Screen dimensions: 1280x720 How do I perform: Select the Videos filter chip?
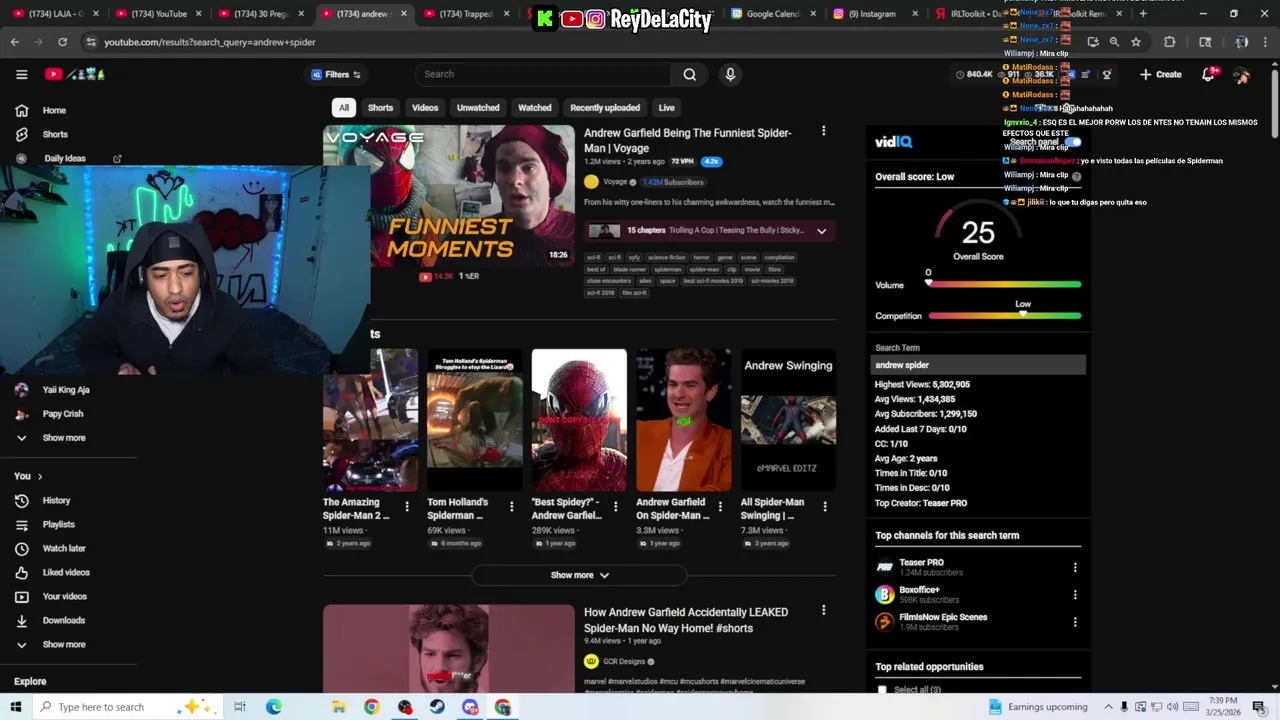click(x=425, y=108)
